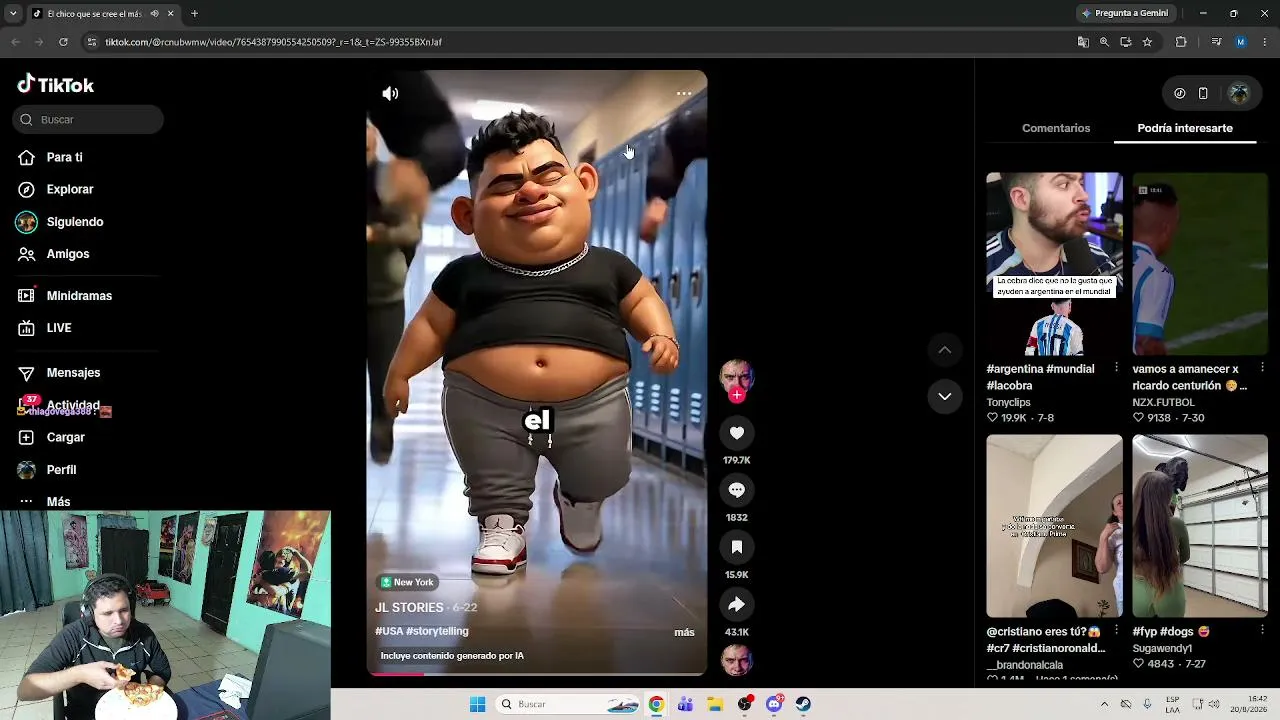Open Steam from the taskbar

click(803, 704)
